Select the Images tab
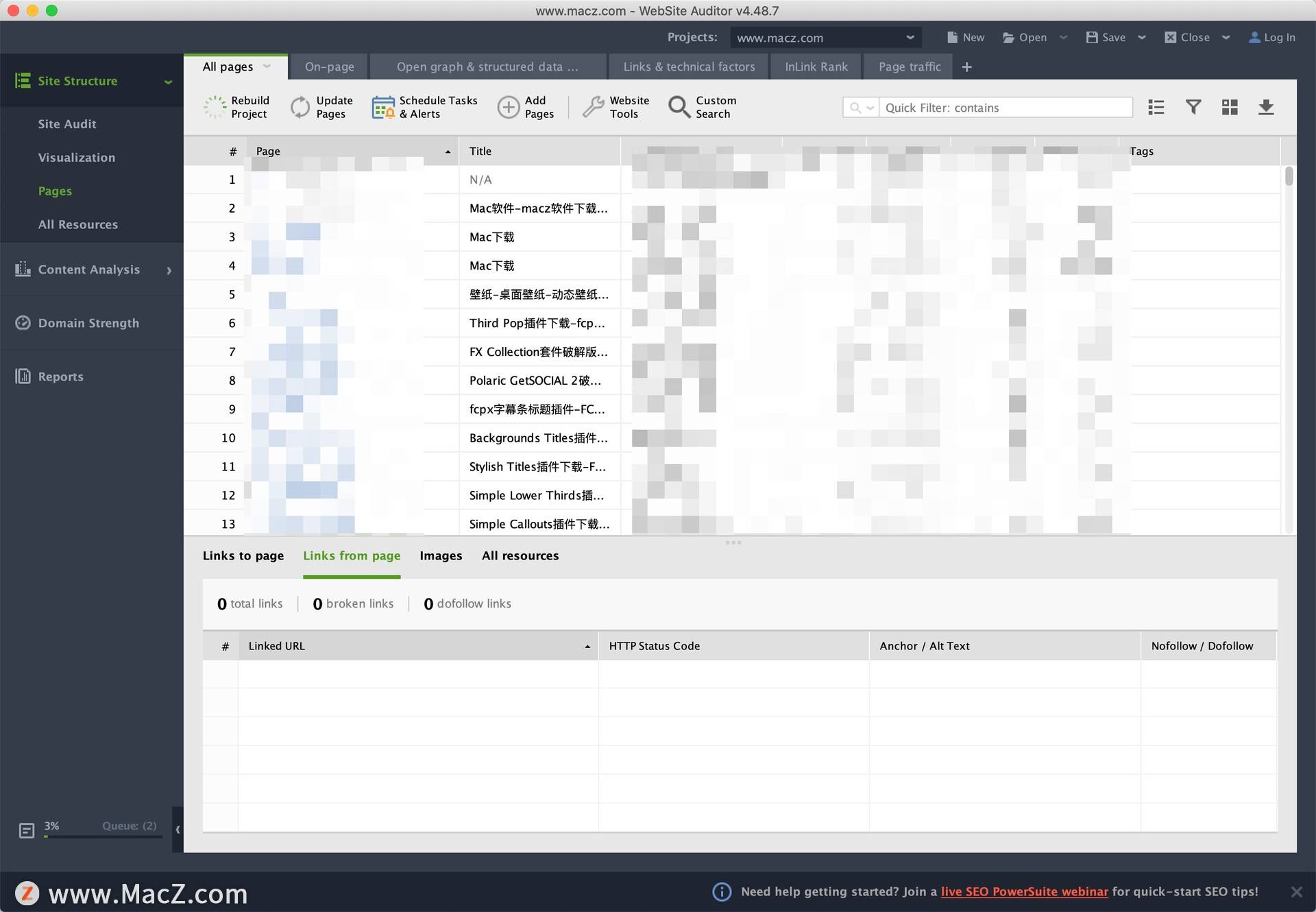The image size is (1316, 912). pos(441,555)
